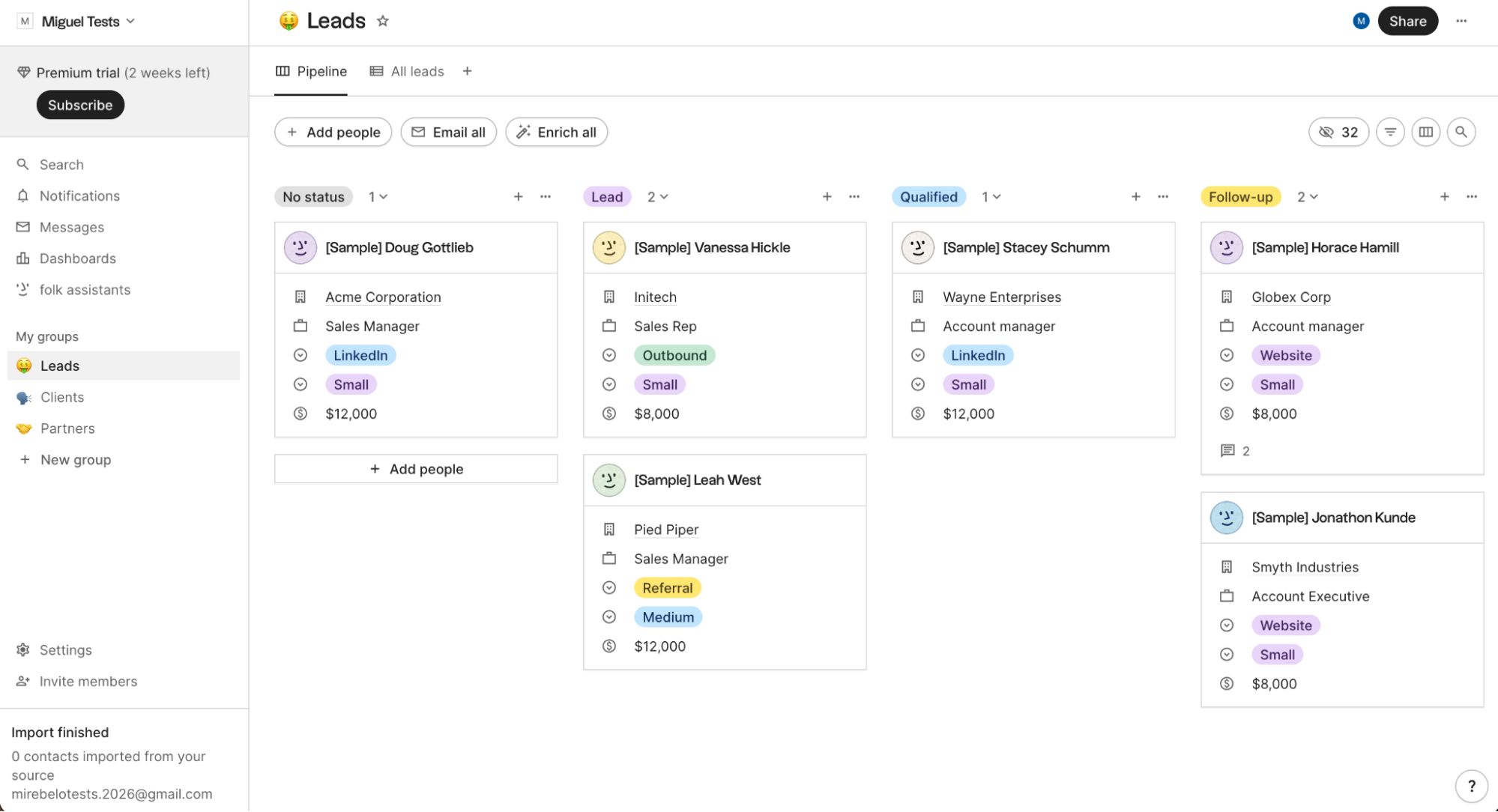Add a card to Follow-up column

click(x=1444, y=197)
